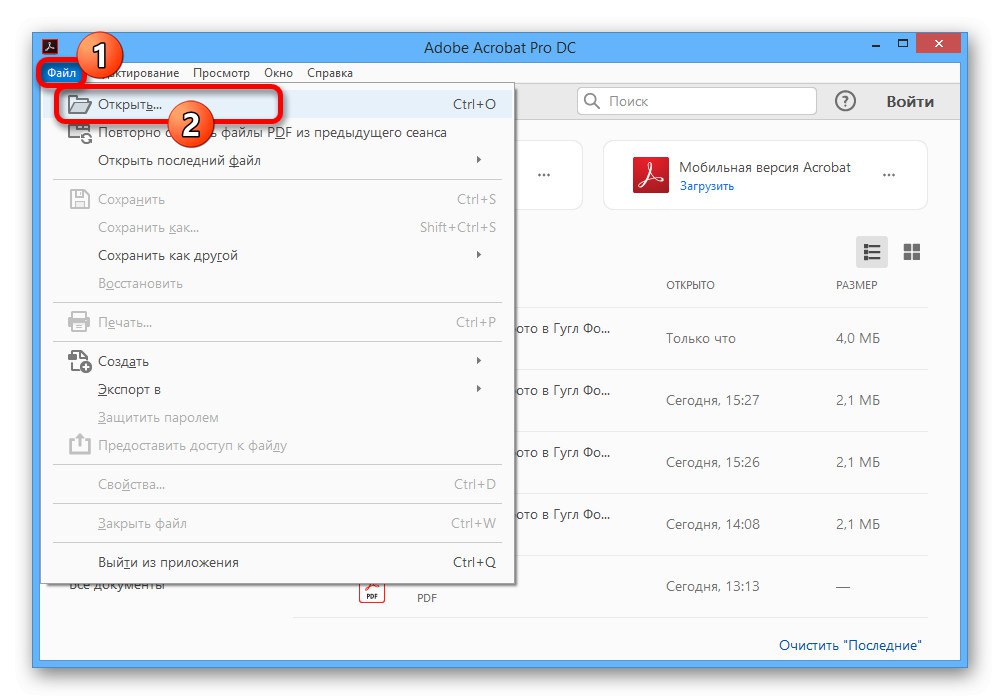1000x700 pixels.
Task: Sort by РАЗМЕР column header
Action: pyautogui.click(x=857, y=285)
